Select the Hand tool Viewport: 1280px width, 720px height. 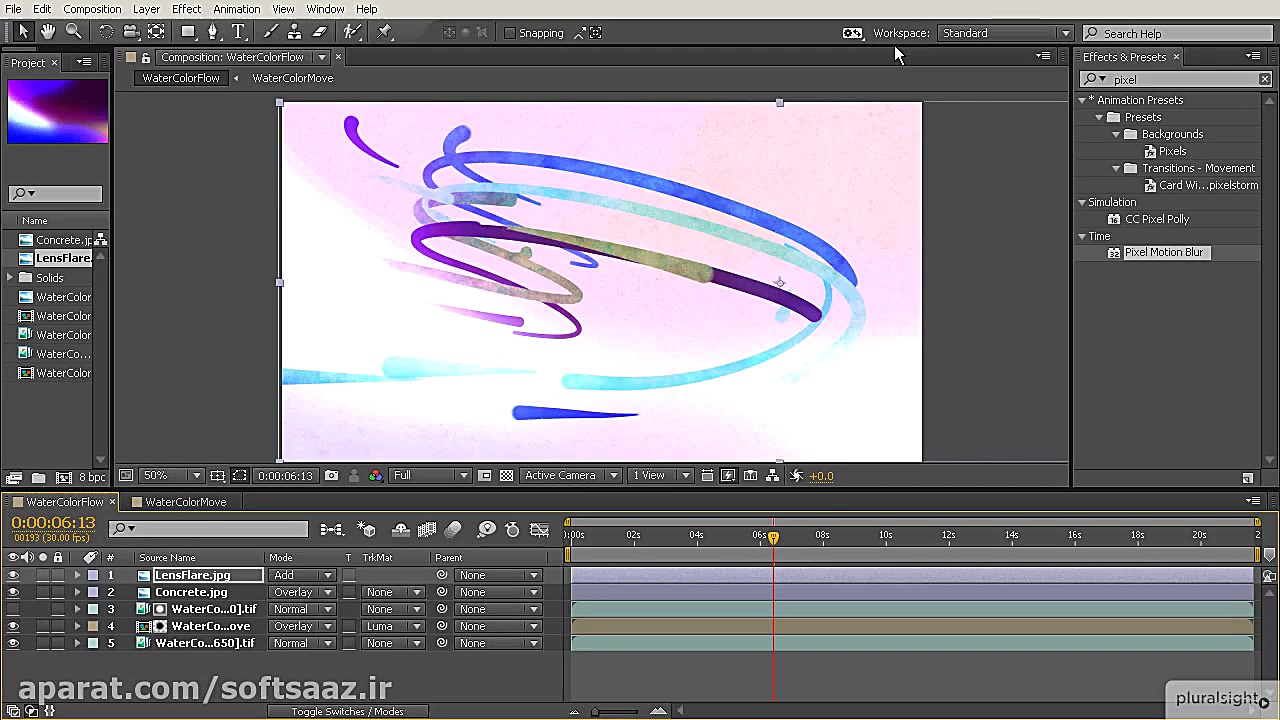click(48, 32)
